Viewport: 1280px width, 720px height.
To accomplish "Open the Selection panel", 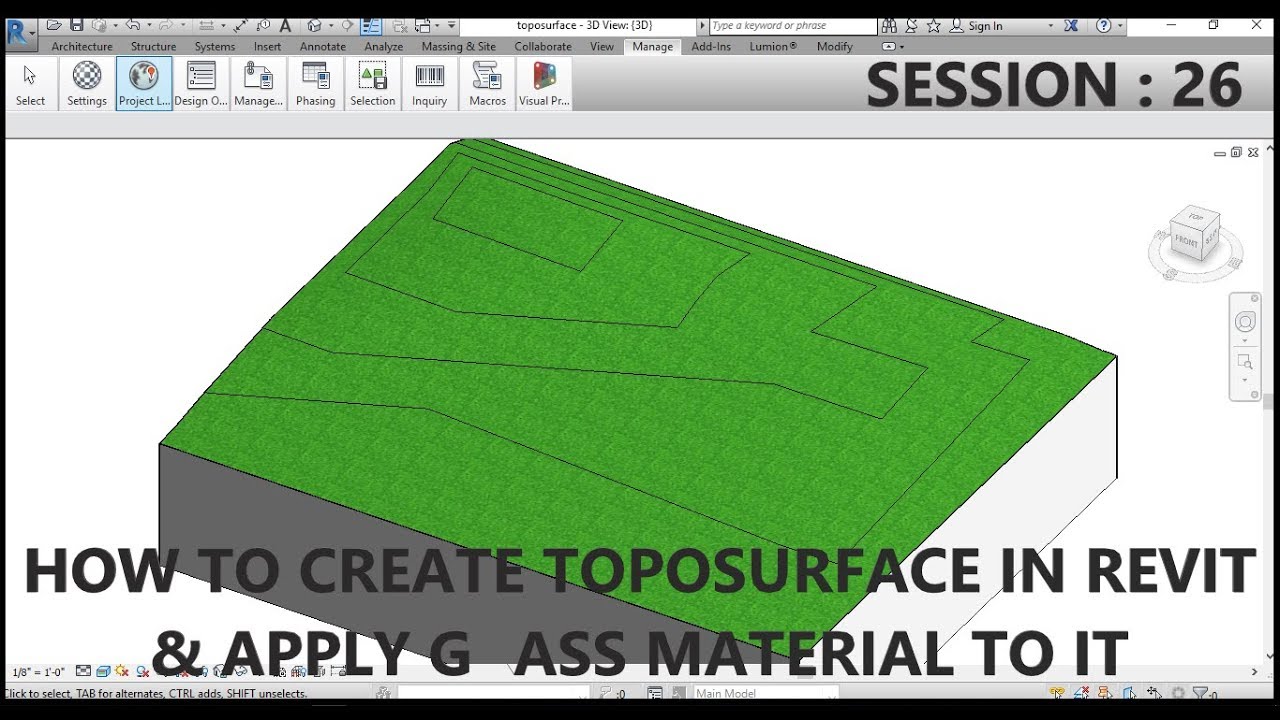I will click(373, 83).
